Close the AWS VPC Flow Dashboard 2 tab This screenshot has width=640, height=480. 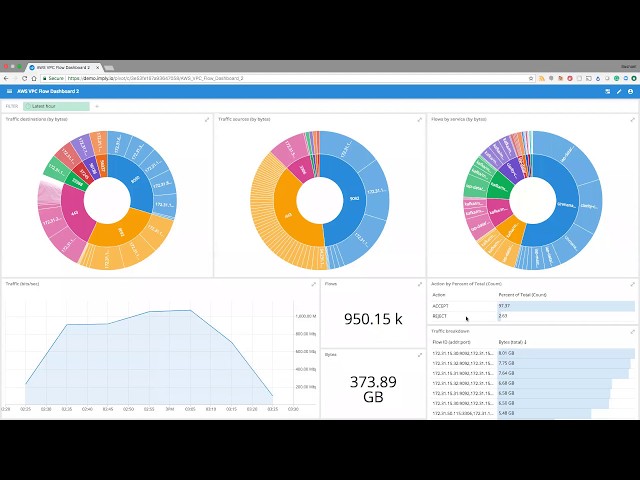point(98,67)
